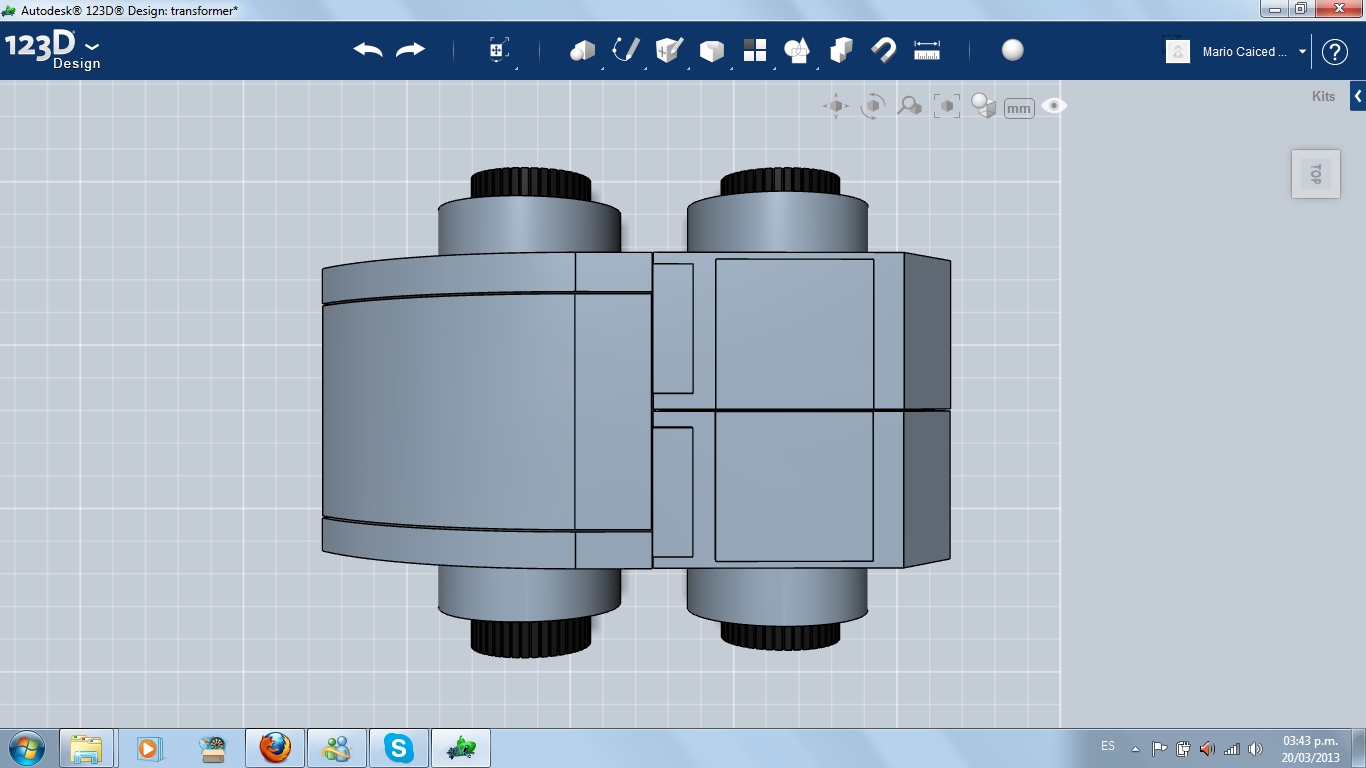Open the mm units setting

(1019, 108)
